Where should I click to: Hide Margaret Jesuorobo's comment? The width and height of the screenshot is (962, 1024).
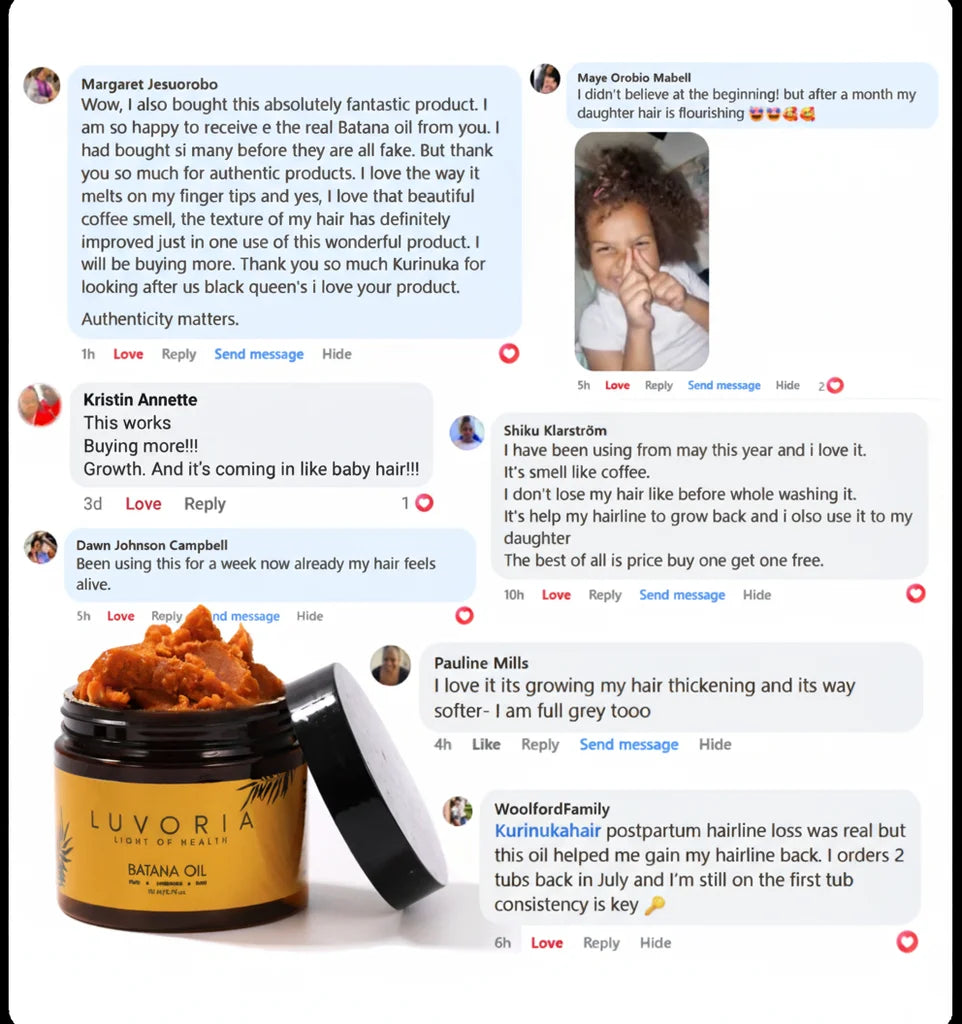coord(336,354)
